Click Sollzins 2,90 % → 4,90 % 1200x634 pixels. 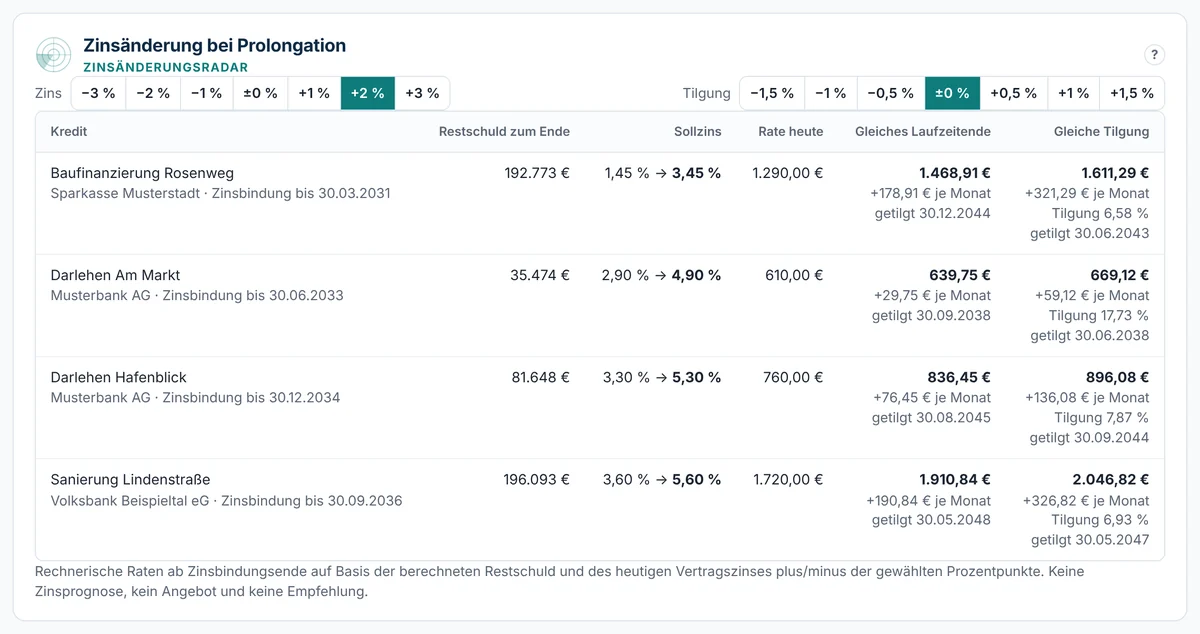(x=662, y=275)
